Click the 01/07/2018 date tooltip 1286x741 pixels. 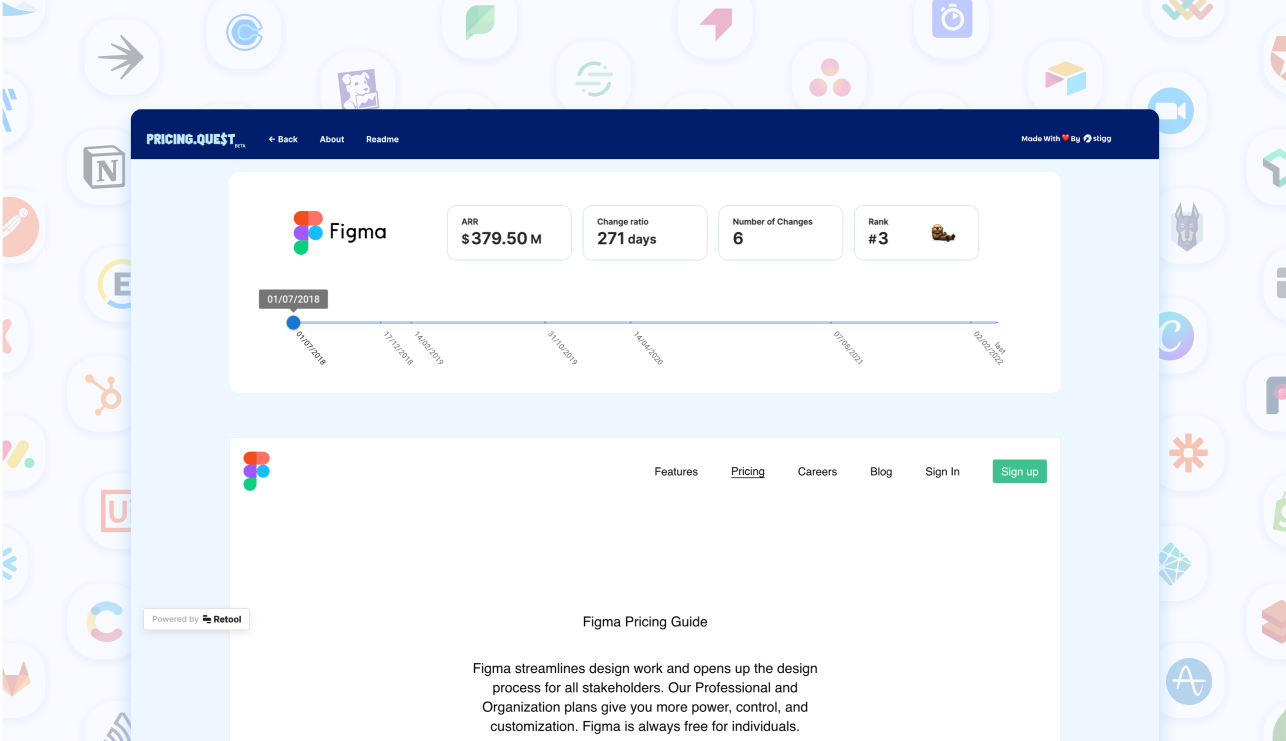point(294,299)
